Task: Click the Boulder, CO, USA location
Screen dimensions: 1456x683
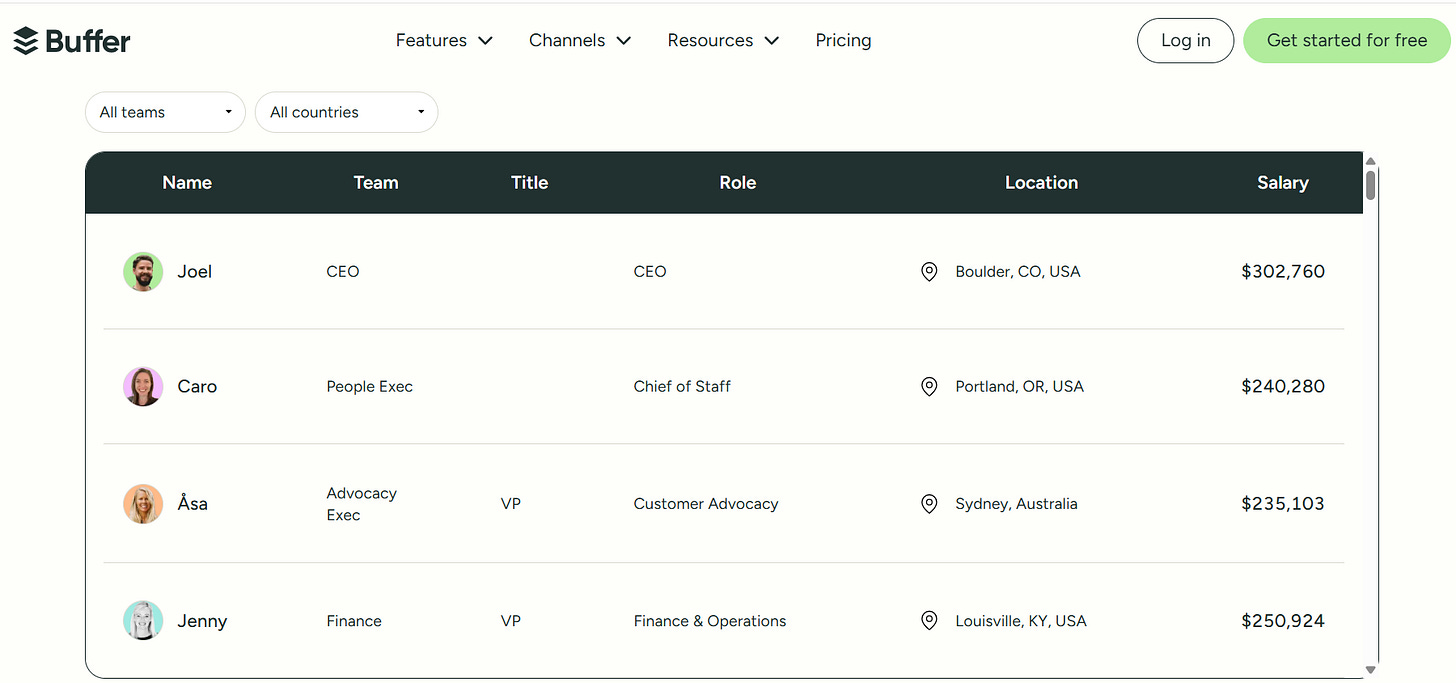Action: coord(1018,272)
